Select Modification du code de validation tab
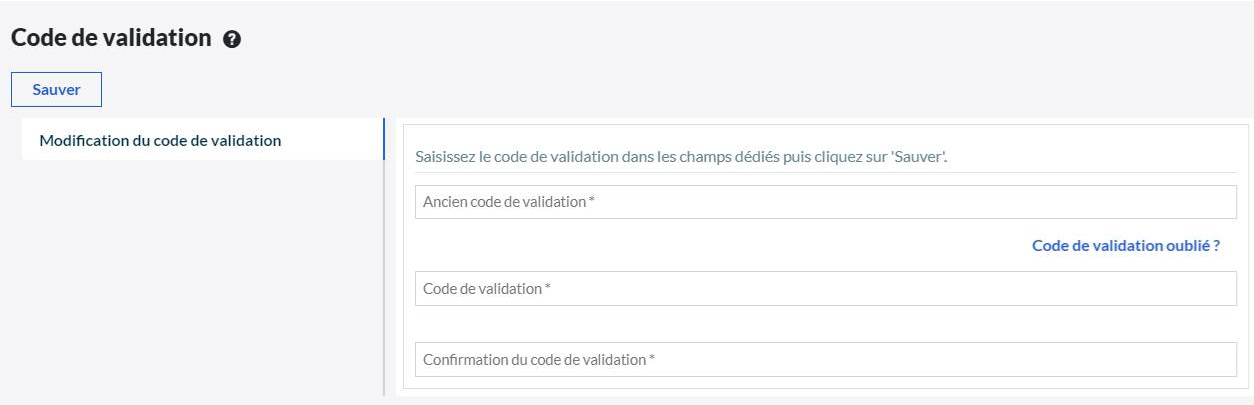The image size is (1254, 405). 160,140
